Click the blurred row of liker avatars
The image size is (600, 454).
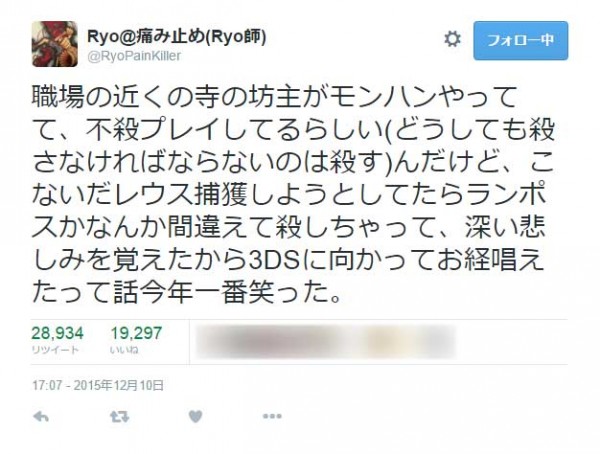coord(325,341)
